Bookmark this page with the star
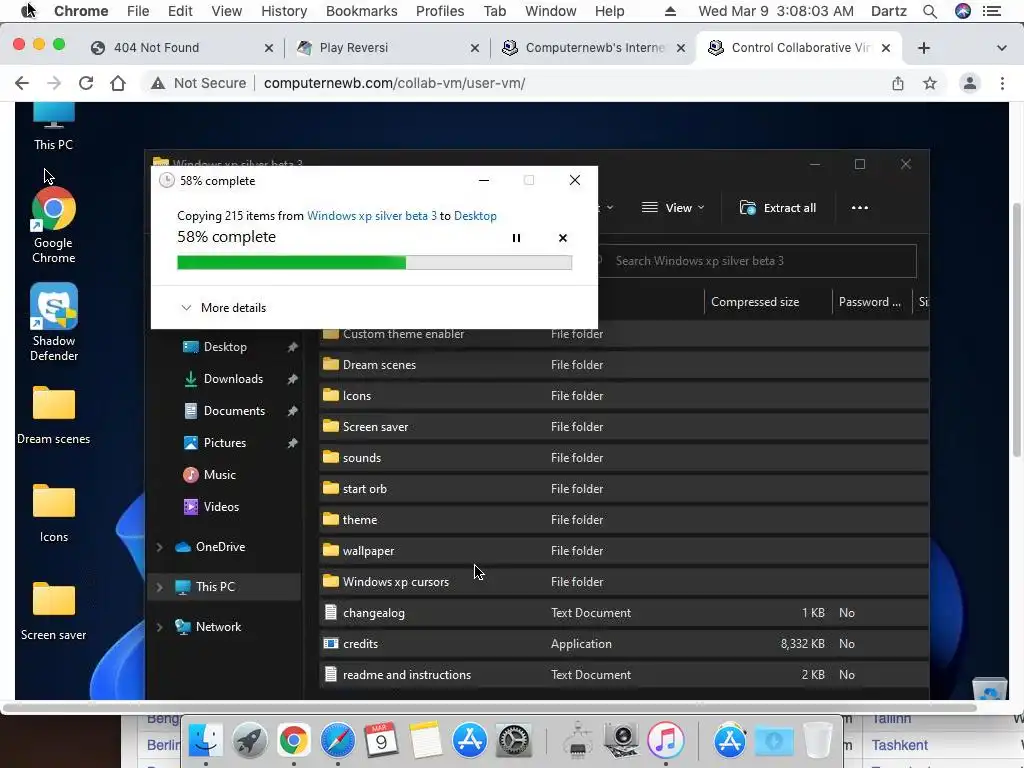This screenshot has height=768, width=1024. click(930, 83)
